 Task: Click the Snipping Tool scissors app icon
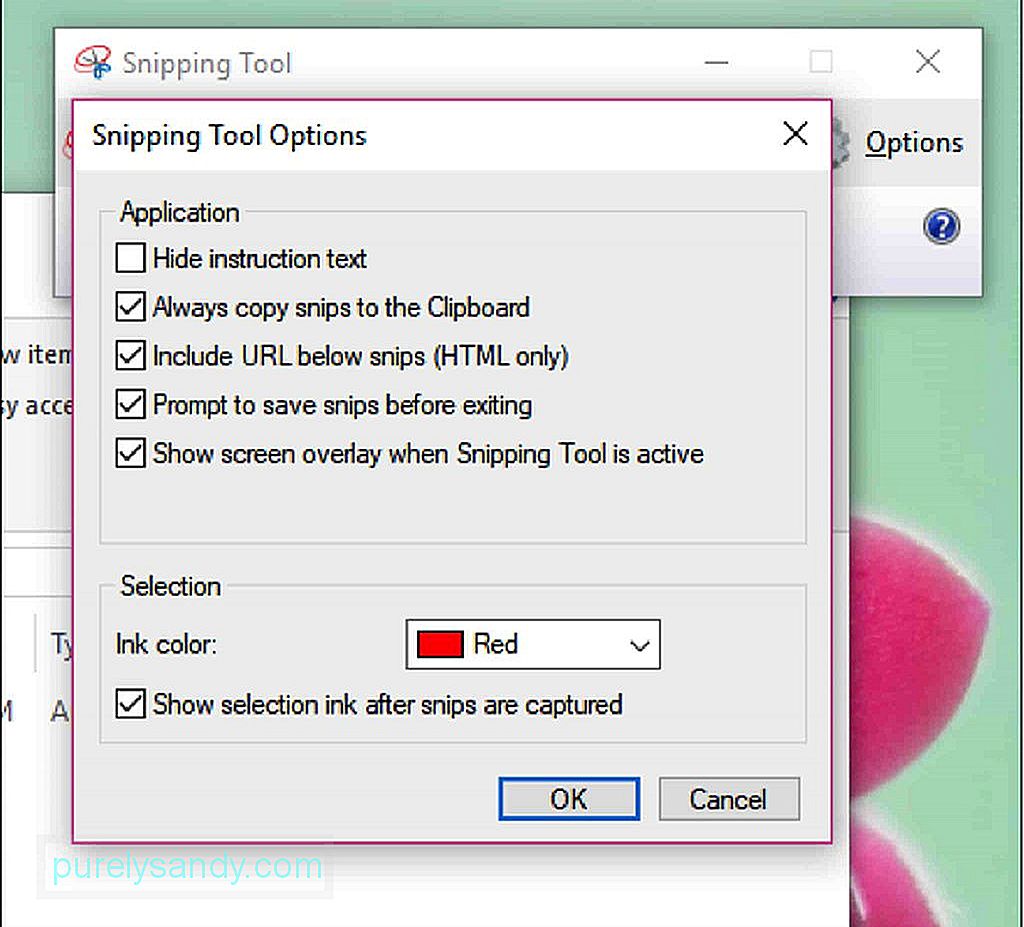coord(93,63)
